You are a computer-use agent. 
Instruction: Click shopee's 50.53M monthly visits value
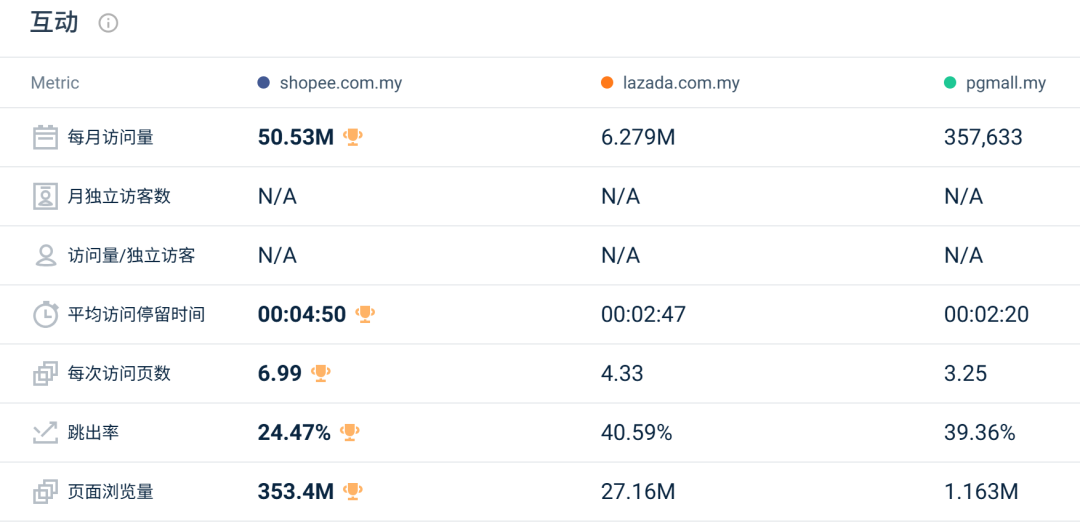click(296, 137)
